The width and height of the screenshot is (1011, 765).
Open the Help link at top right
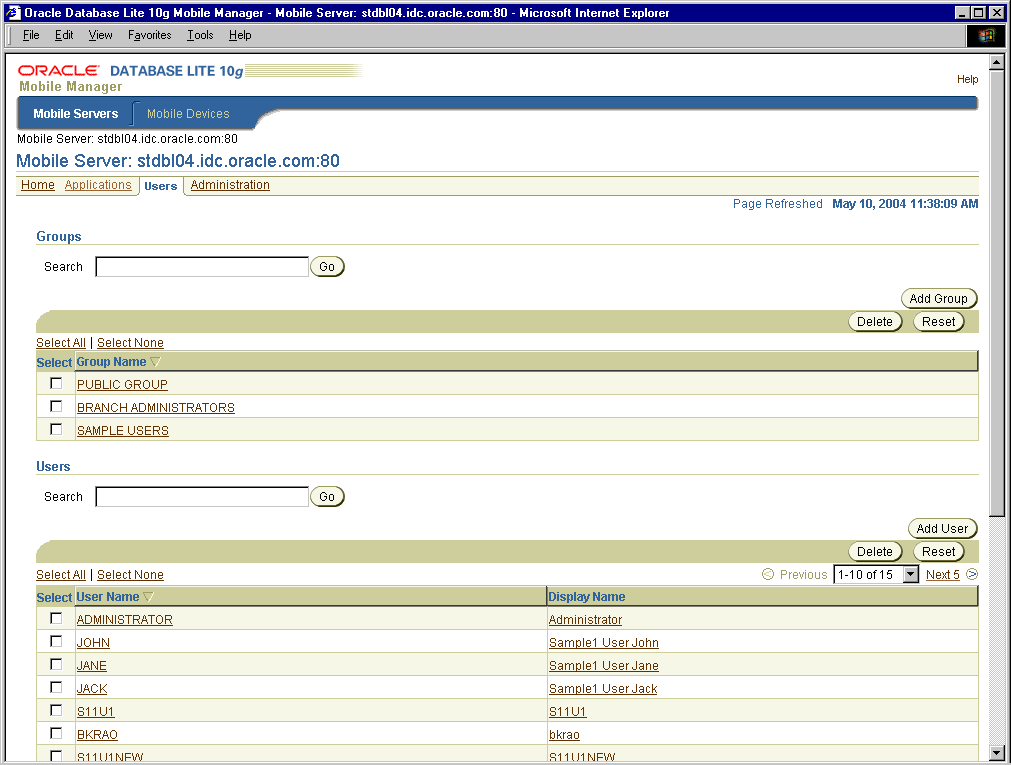tap(967, 79)
